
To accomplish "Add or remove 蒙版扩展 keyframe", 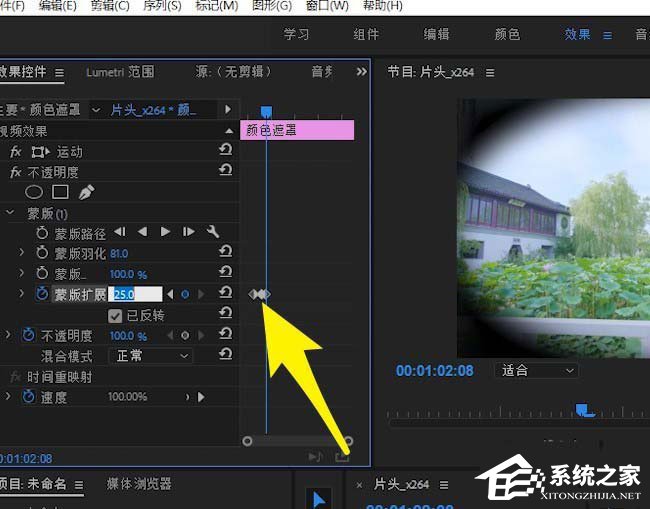I will [x=185, y=294].
